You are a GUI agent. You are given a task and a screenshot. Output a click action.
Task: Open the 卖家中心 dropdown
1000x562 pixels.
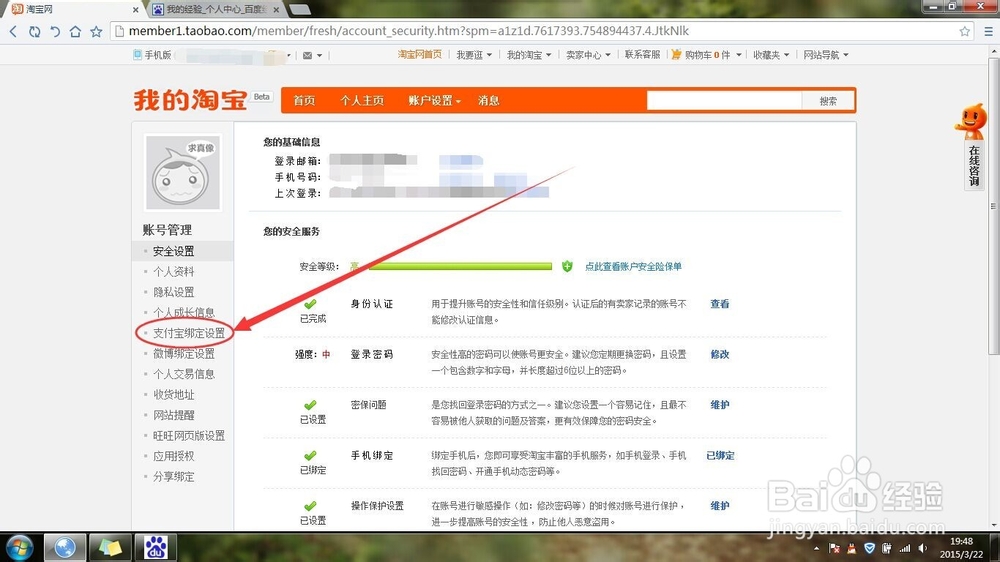(x=588, y=55)
